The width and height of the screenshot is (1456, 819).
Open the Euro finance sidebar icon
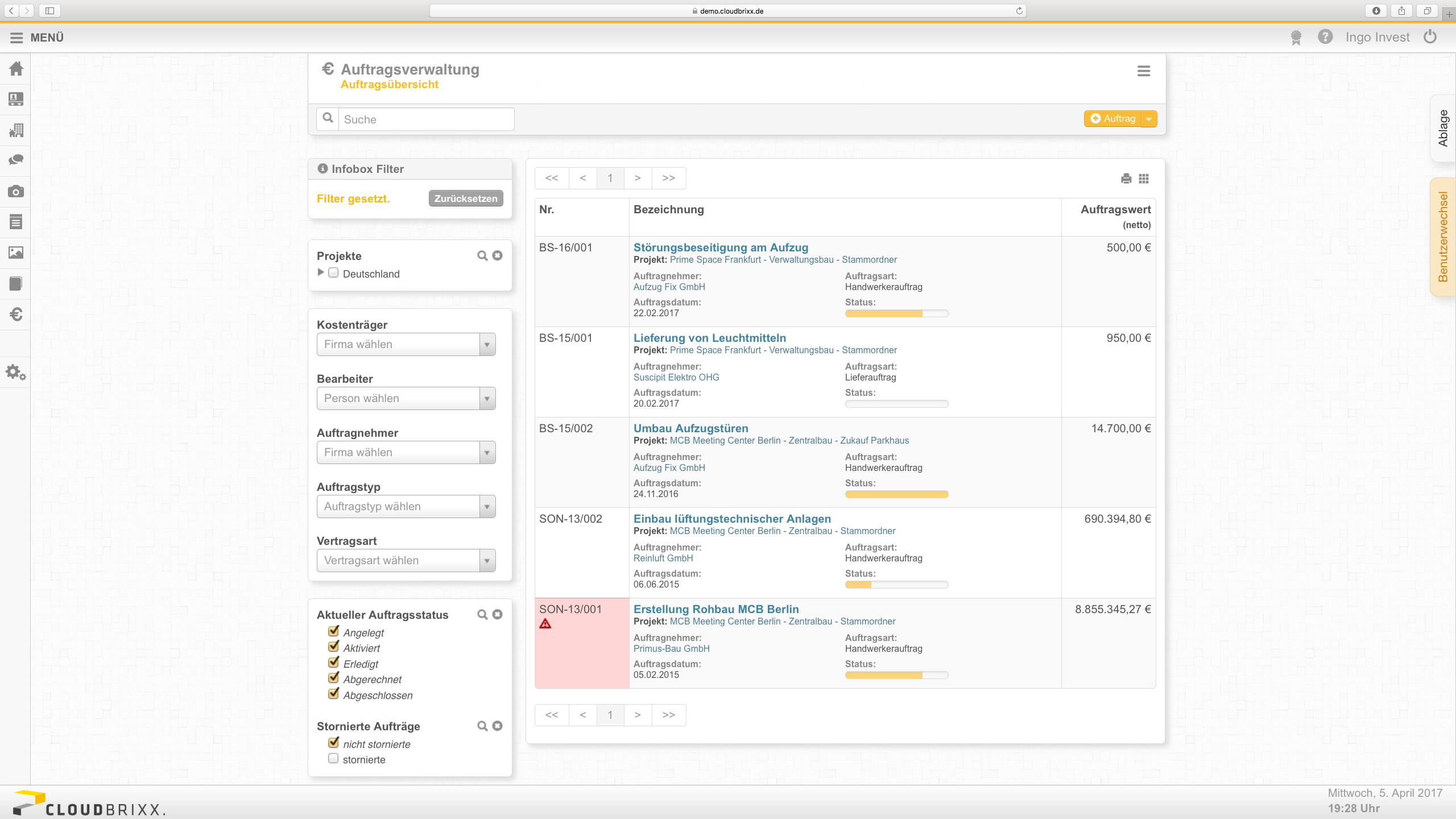click(16, 314)
